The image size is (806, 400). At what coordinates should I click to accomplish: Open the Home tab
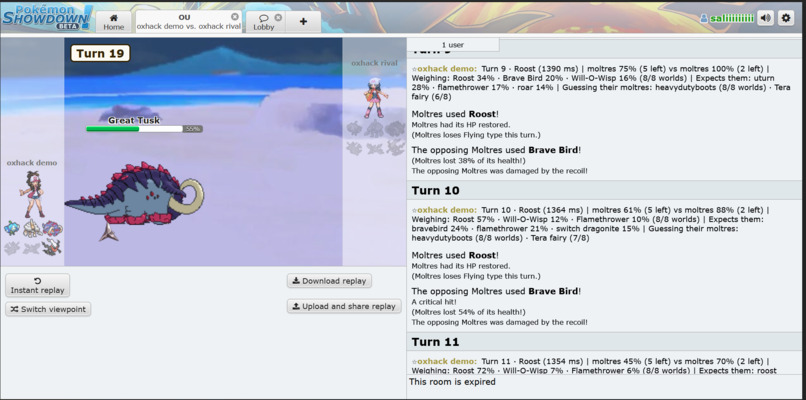point(114,22)
